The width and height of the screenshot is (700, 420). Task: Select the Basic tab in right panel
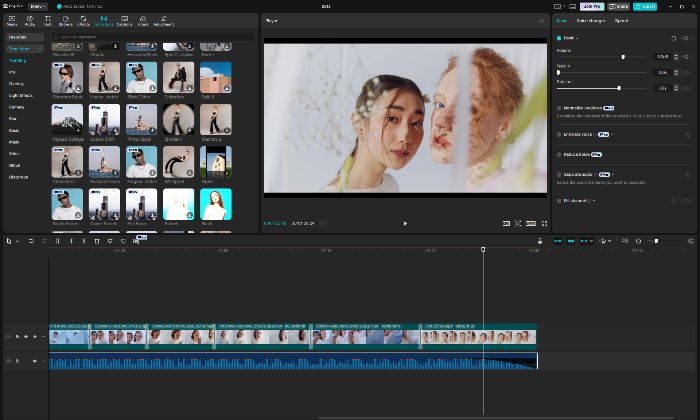[562, 21]
